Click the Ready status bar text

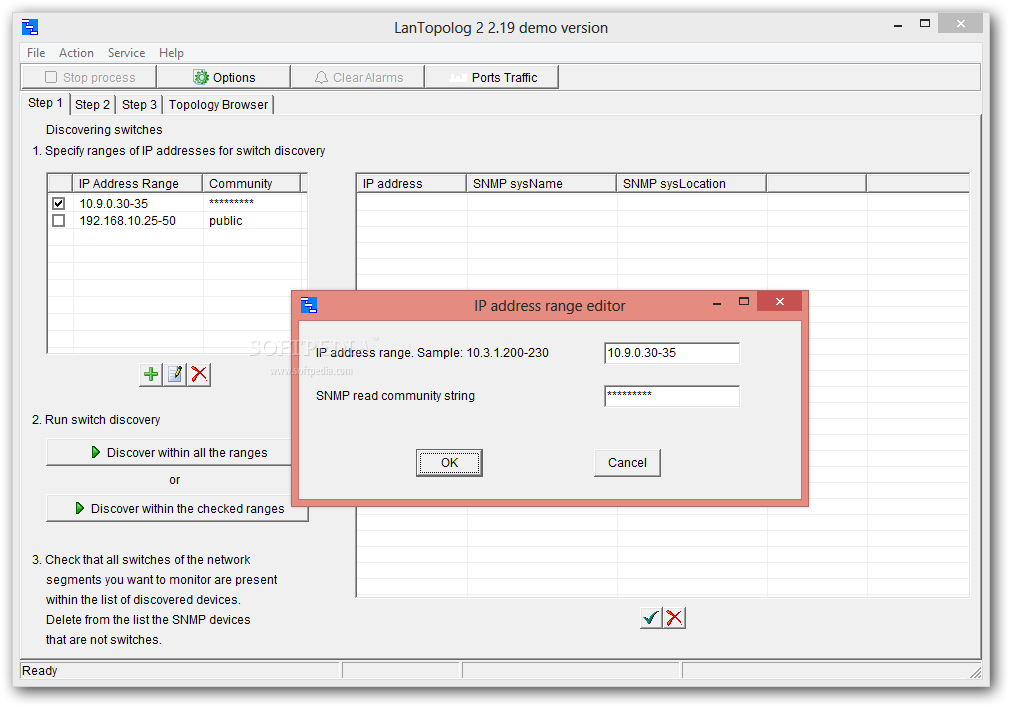tap(40, 671)
